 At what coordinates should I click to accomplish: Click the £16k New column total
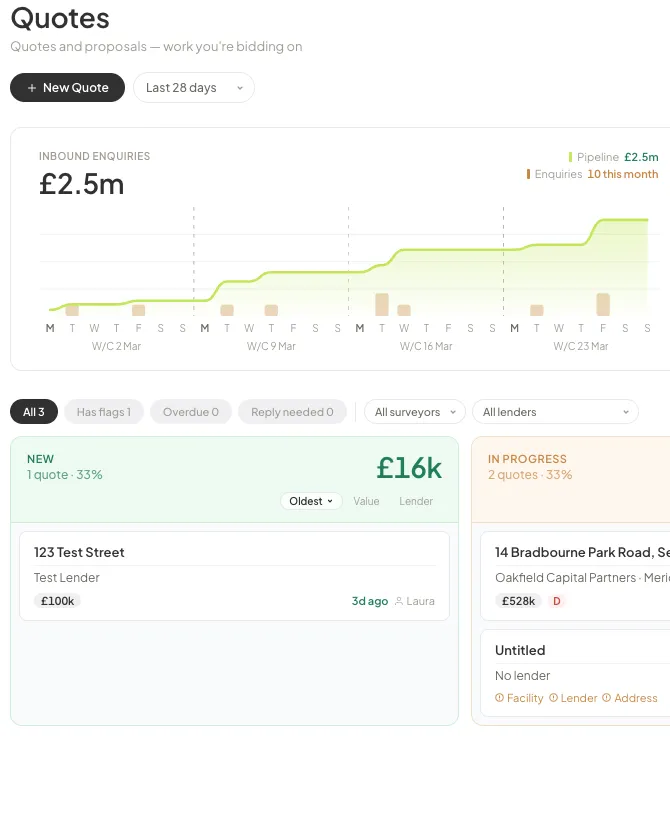409,468
